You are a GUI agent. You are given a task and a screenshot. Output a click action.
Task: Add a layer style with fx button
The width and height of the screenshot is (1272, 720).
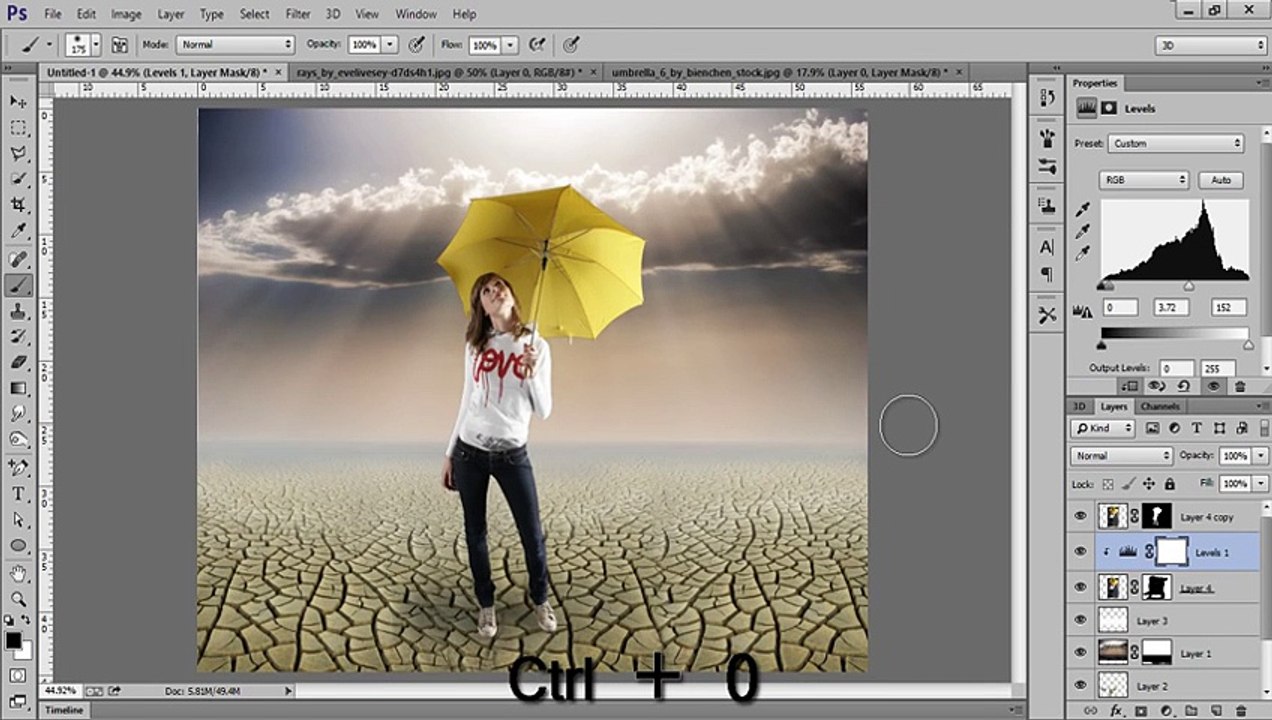1117,710
